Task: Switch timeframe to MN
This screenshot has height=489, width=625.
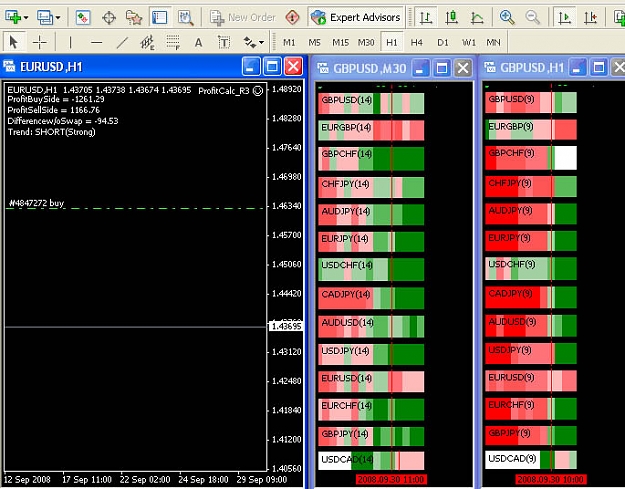Action: [x=493, y=42]
